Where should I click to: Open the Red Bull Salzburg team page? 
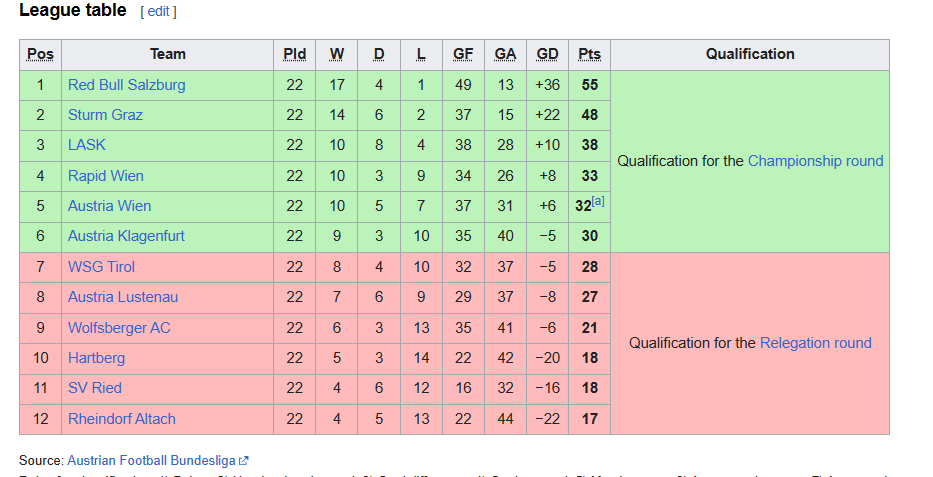point(127,85)
